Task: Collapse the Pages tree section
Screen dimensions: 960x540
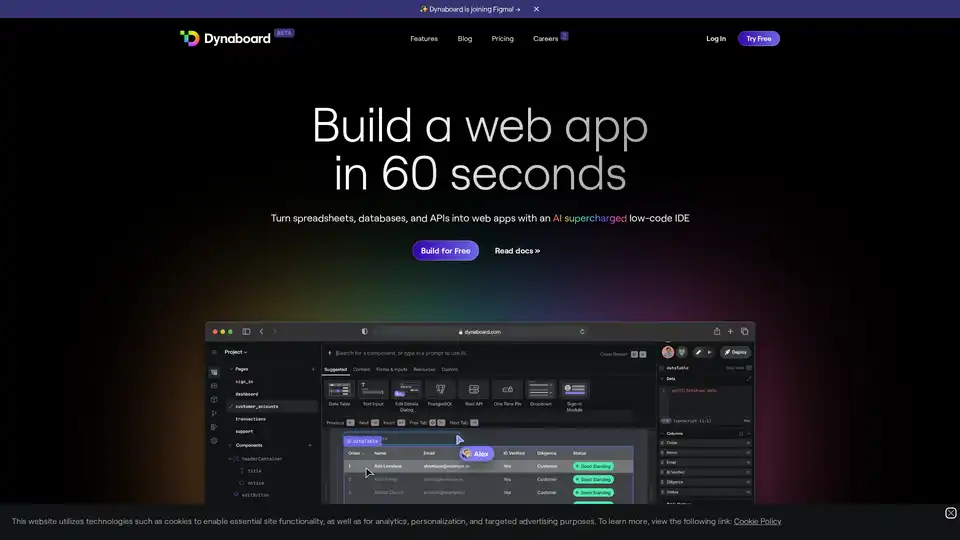Action: pyautogui.click(x=230, y=369)
